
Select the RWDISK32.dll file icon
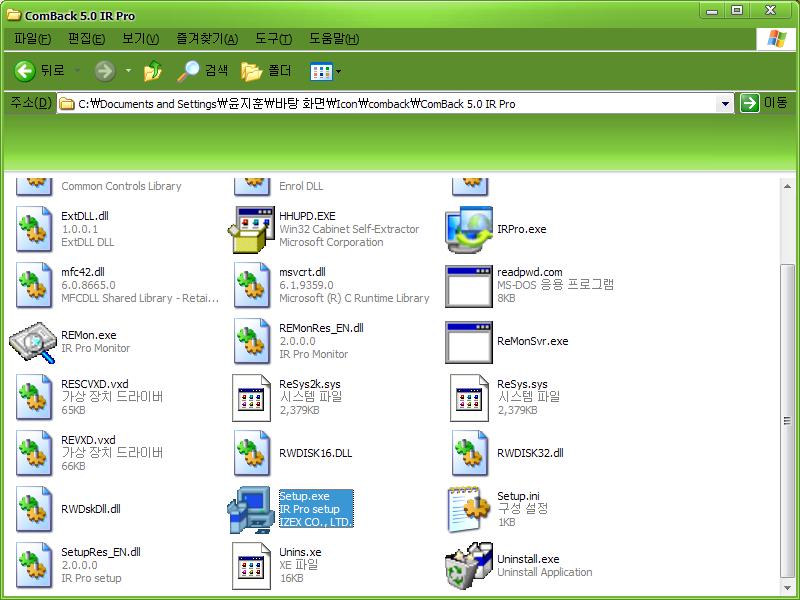point(470,454)
